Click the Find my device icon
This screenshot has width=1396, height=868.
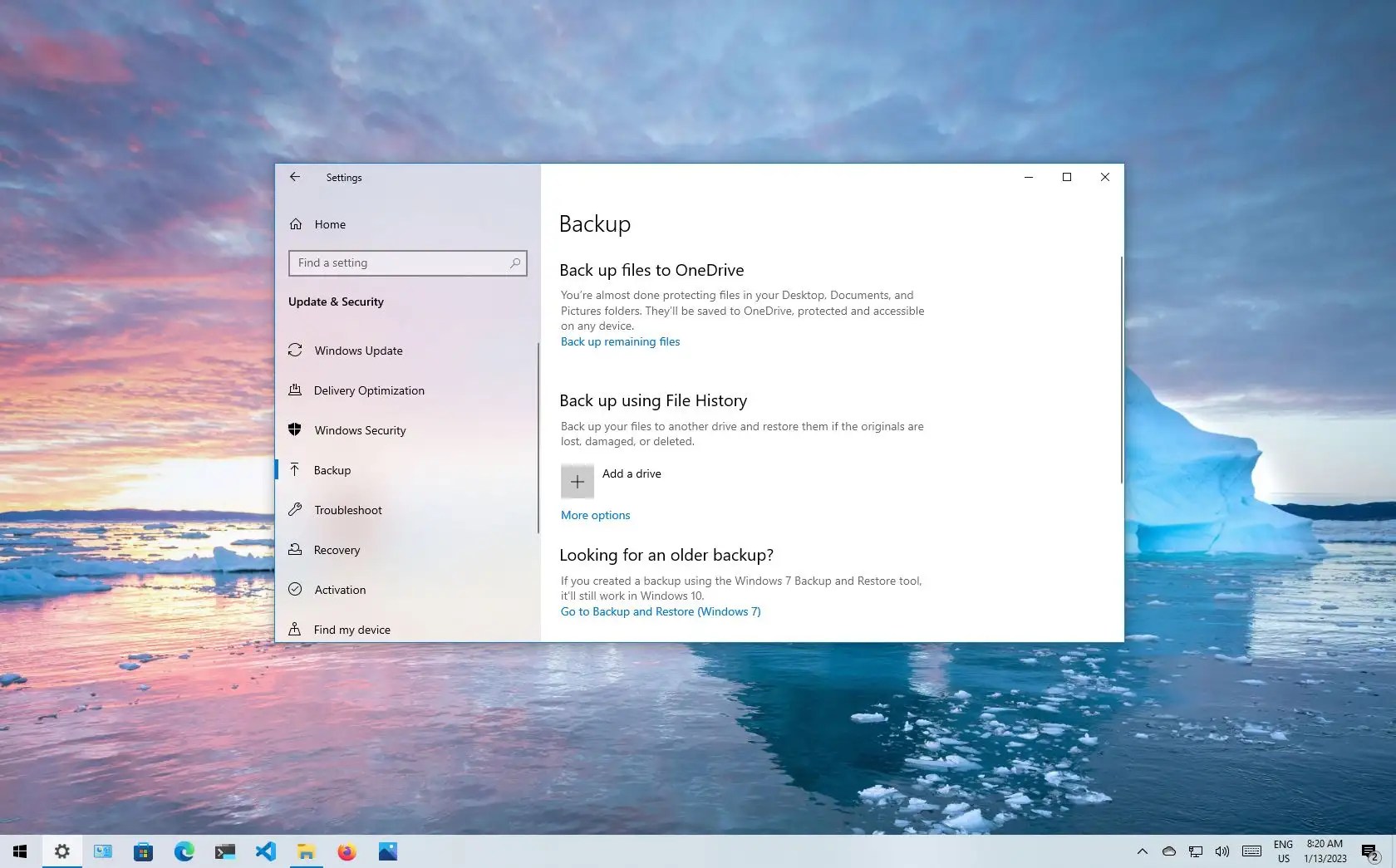[x=297, y=630]
